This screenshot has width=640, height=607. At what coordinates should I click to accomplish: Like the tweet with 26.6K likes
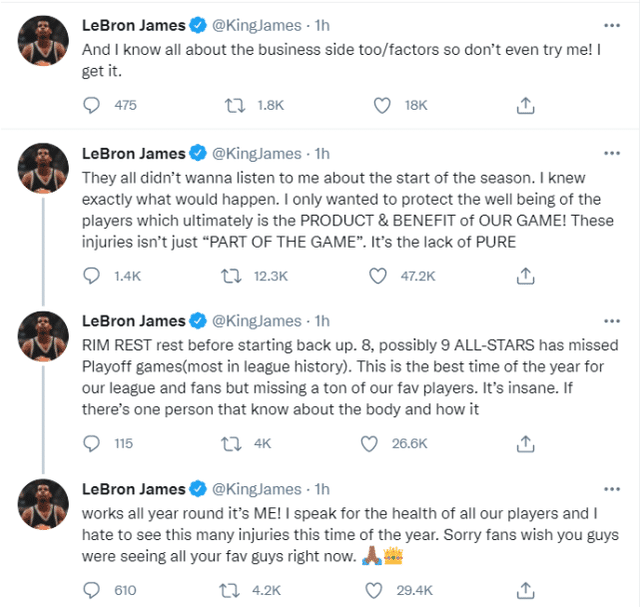coord(369,443)
